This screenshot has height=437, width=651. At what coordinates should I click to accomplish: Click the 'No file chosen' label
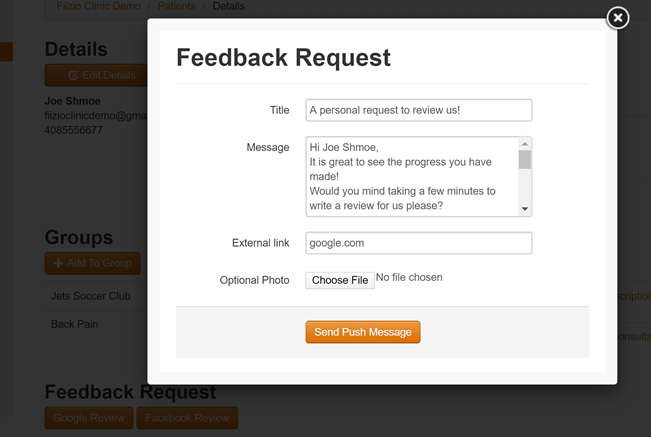coord(409,278)
